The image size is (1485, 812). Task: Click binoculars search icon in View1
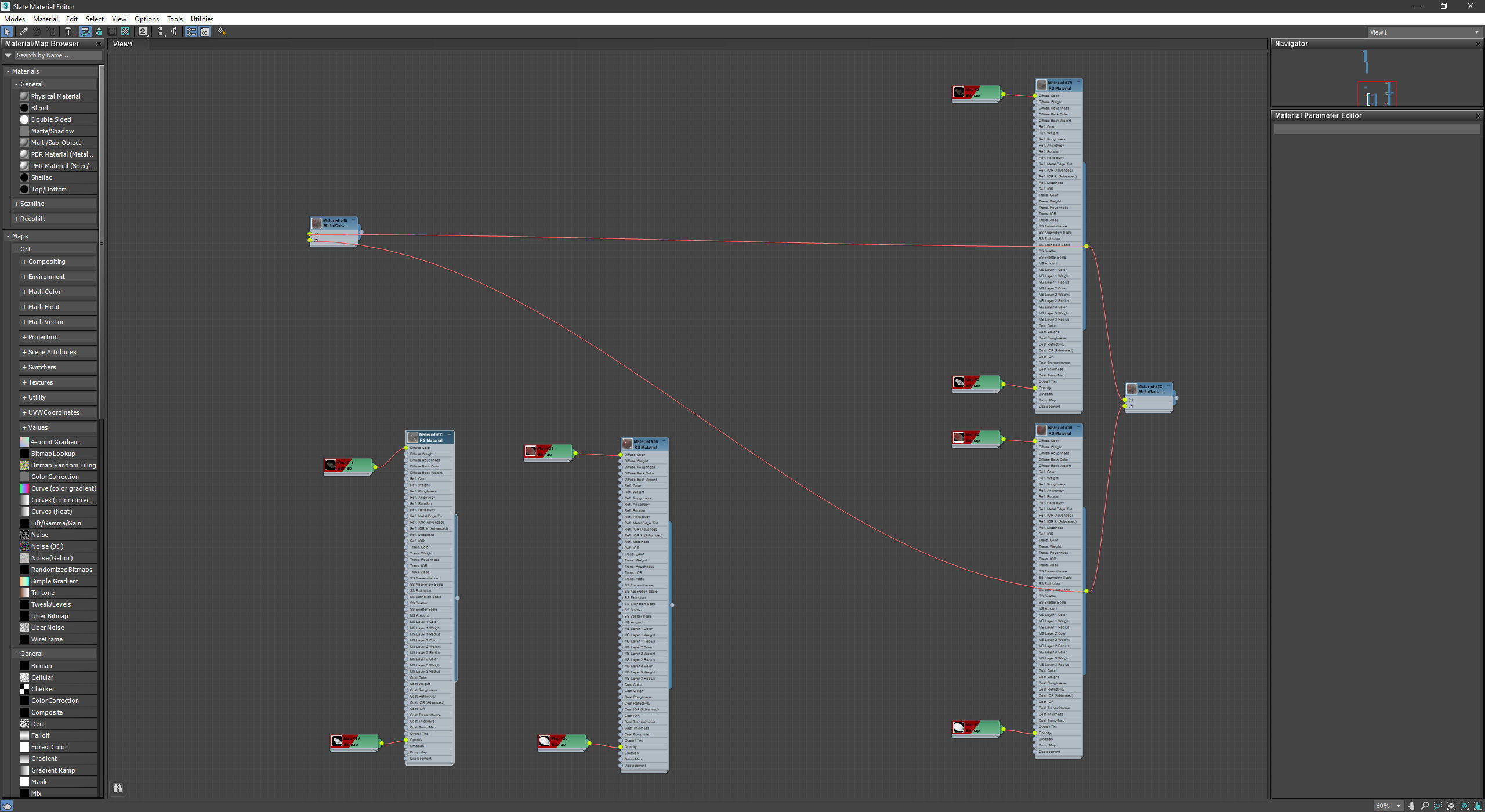118,788
